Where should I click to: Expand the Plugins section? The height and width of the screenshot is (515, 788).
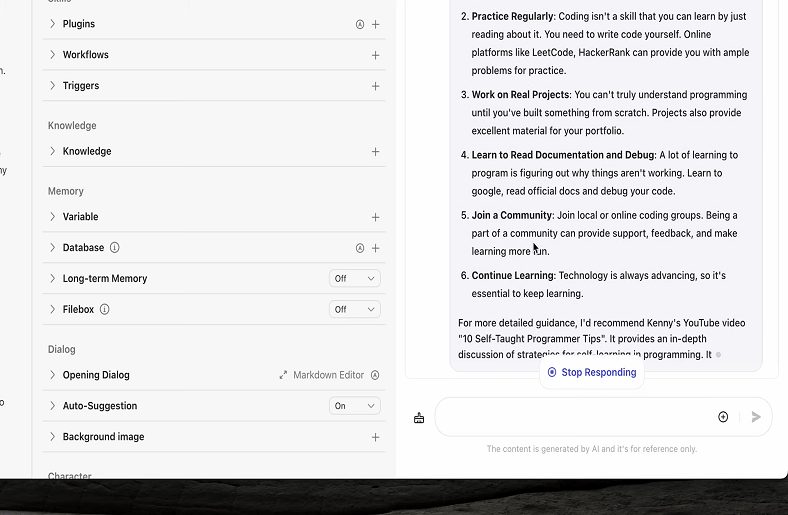click(52, 24)
